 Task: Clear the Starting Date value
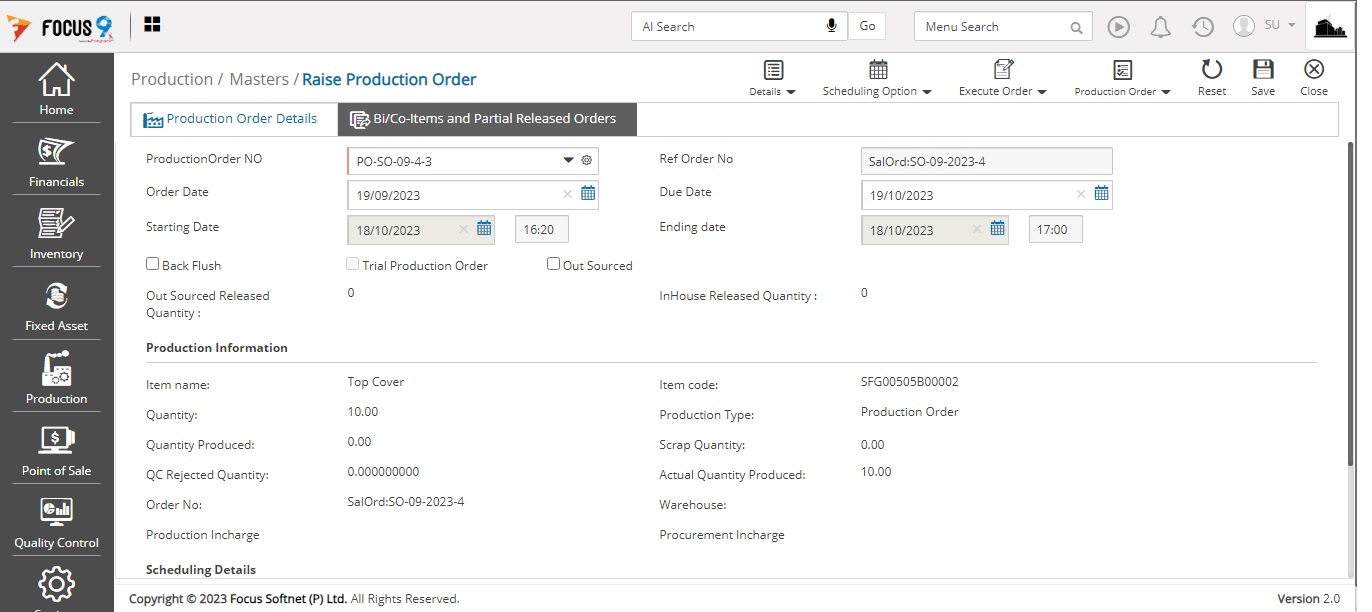(463, 230)
